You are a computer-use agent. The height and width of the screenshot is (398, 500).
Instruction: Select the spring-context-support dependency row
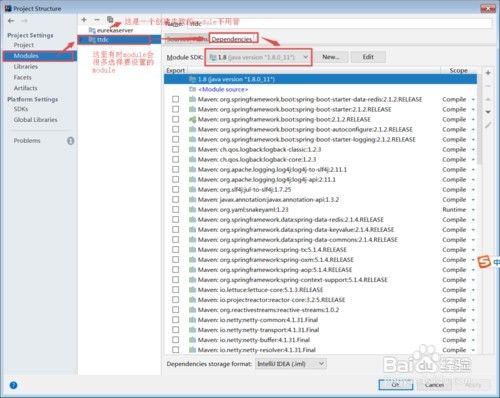[x=320, y=280]
